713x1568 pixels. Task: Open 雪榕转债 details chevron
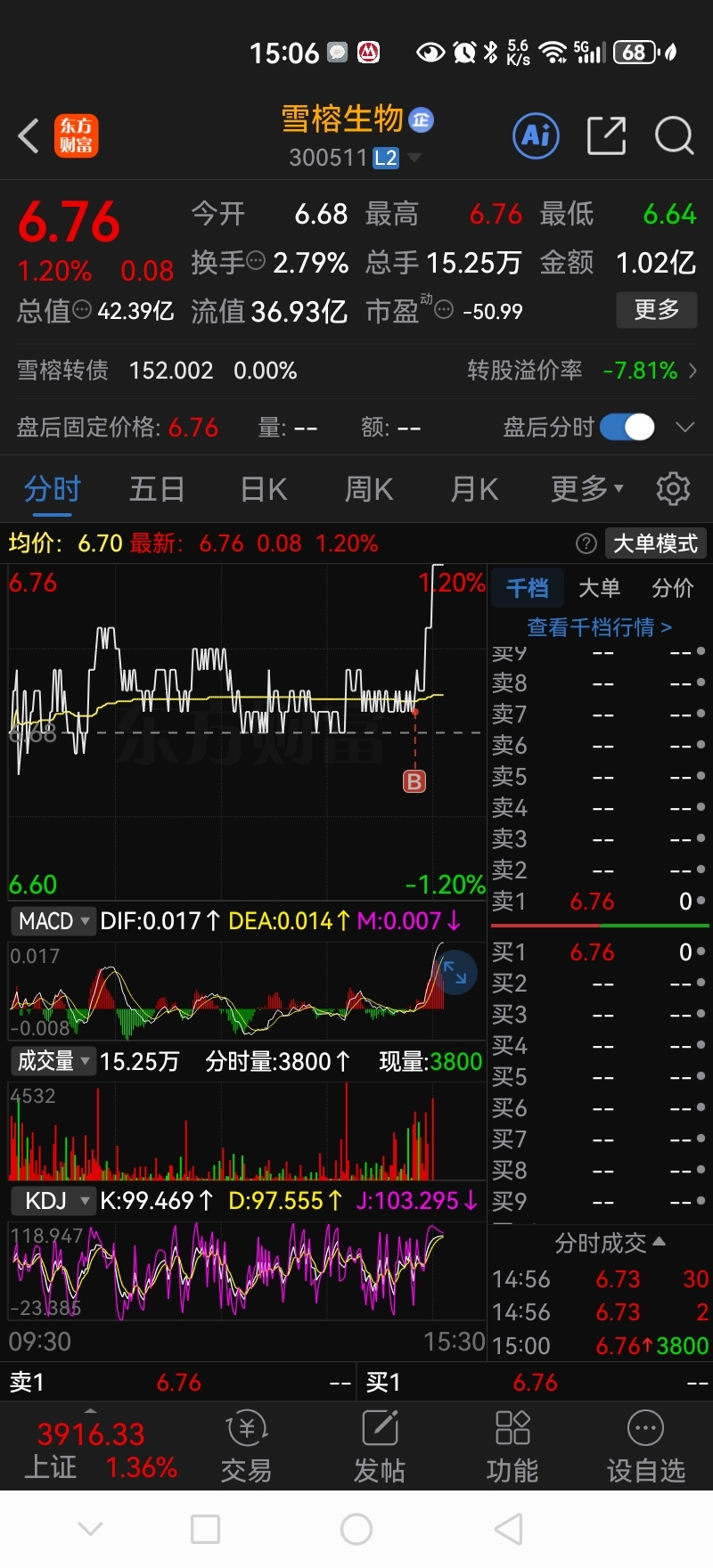(693, 371)
